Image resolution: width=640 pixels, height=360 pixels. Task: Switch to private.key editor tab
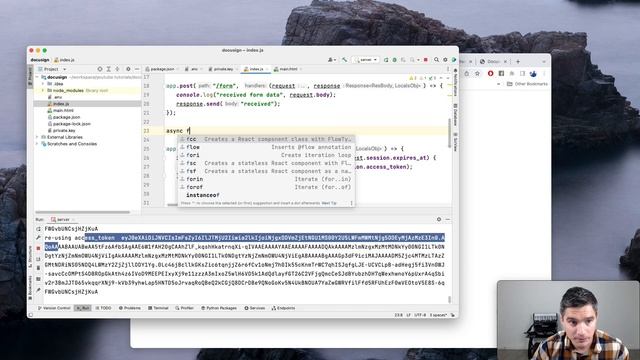(x=222, y=69)
